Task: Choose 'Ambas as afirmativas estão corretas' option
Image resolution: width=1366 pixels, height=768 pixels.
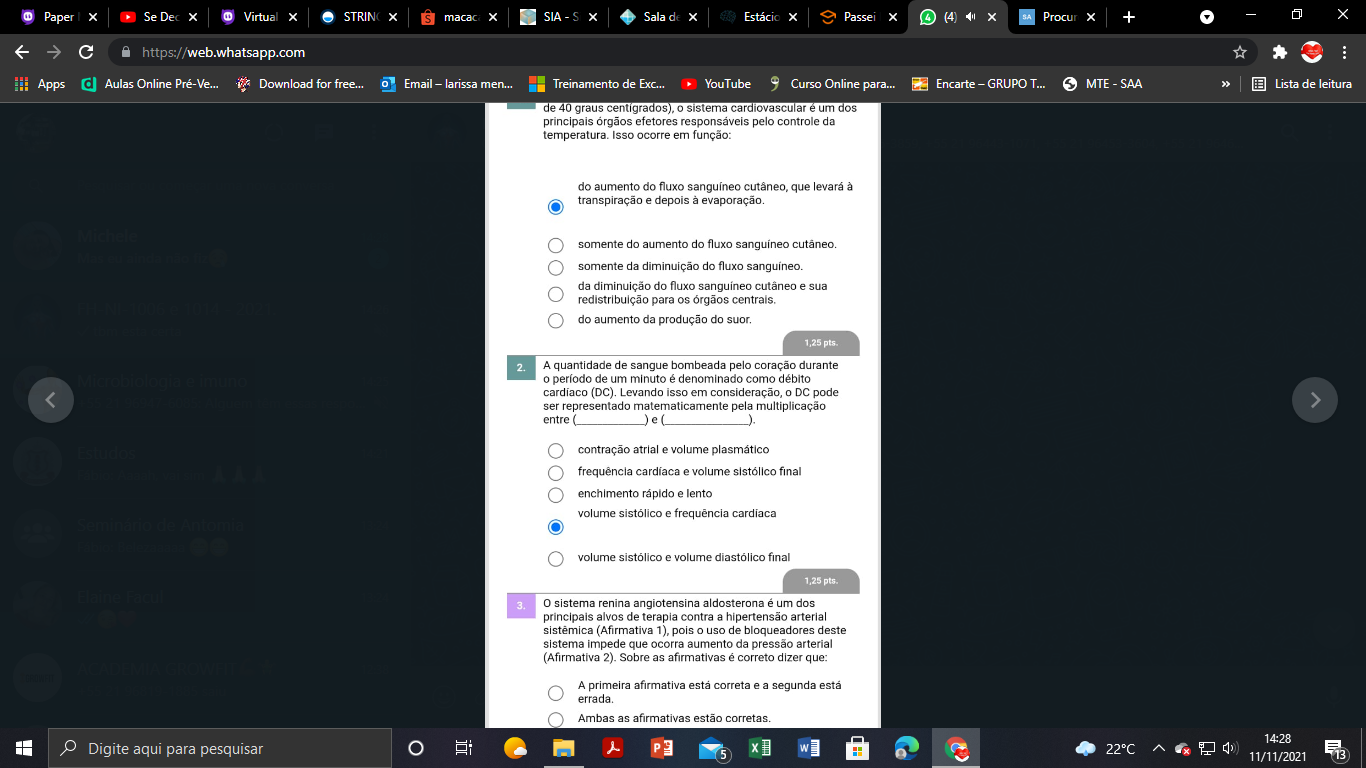Action: (x=556, y=719)
